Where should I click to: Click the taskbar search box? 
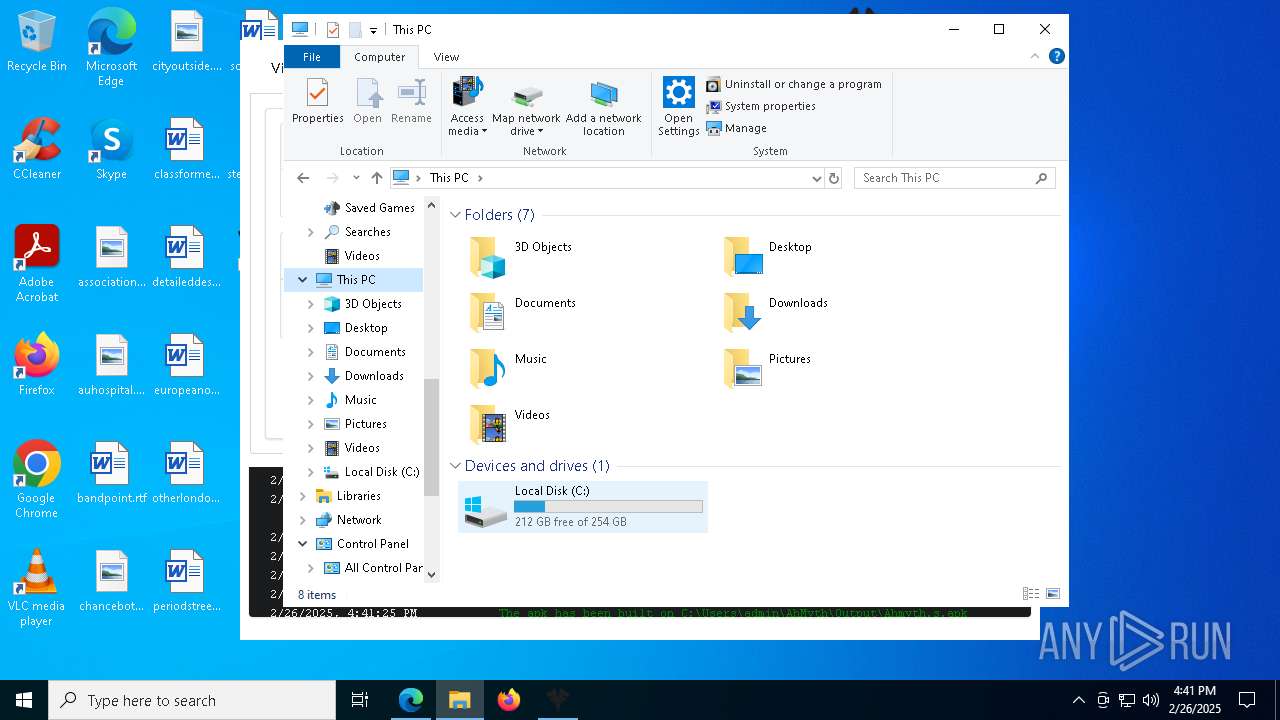point(192,700)
